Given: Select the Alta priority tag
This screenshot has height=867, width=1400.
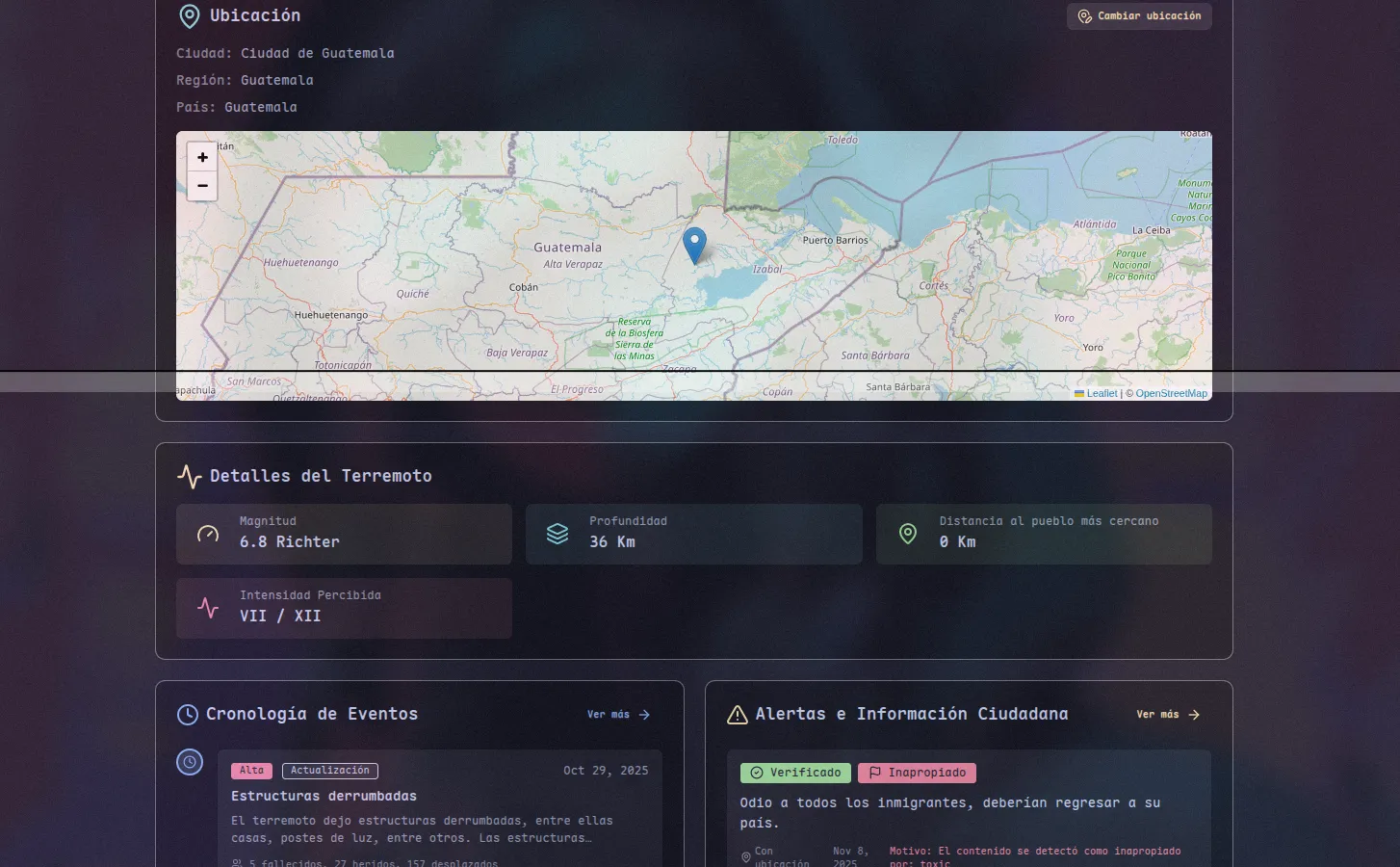Looking at the screenshot, I should point(251,771).
